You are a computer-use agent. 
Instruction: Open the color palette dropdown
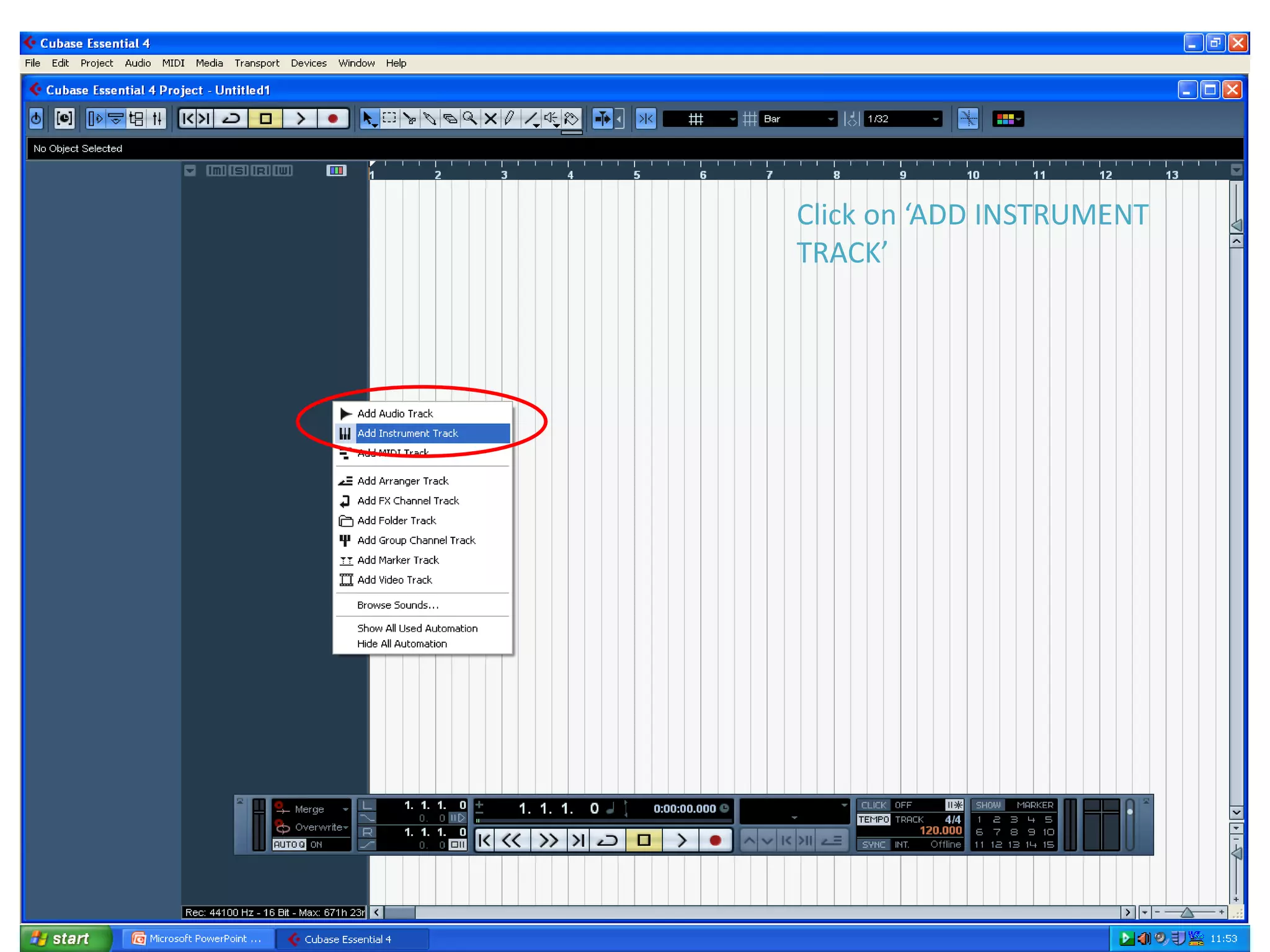pyautogui.click(x=1008, y=118)
